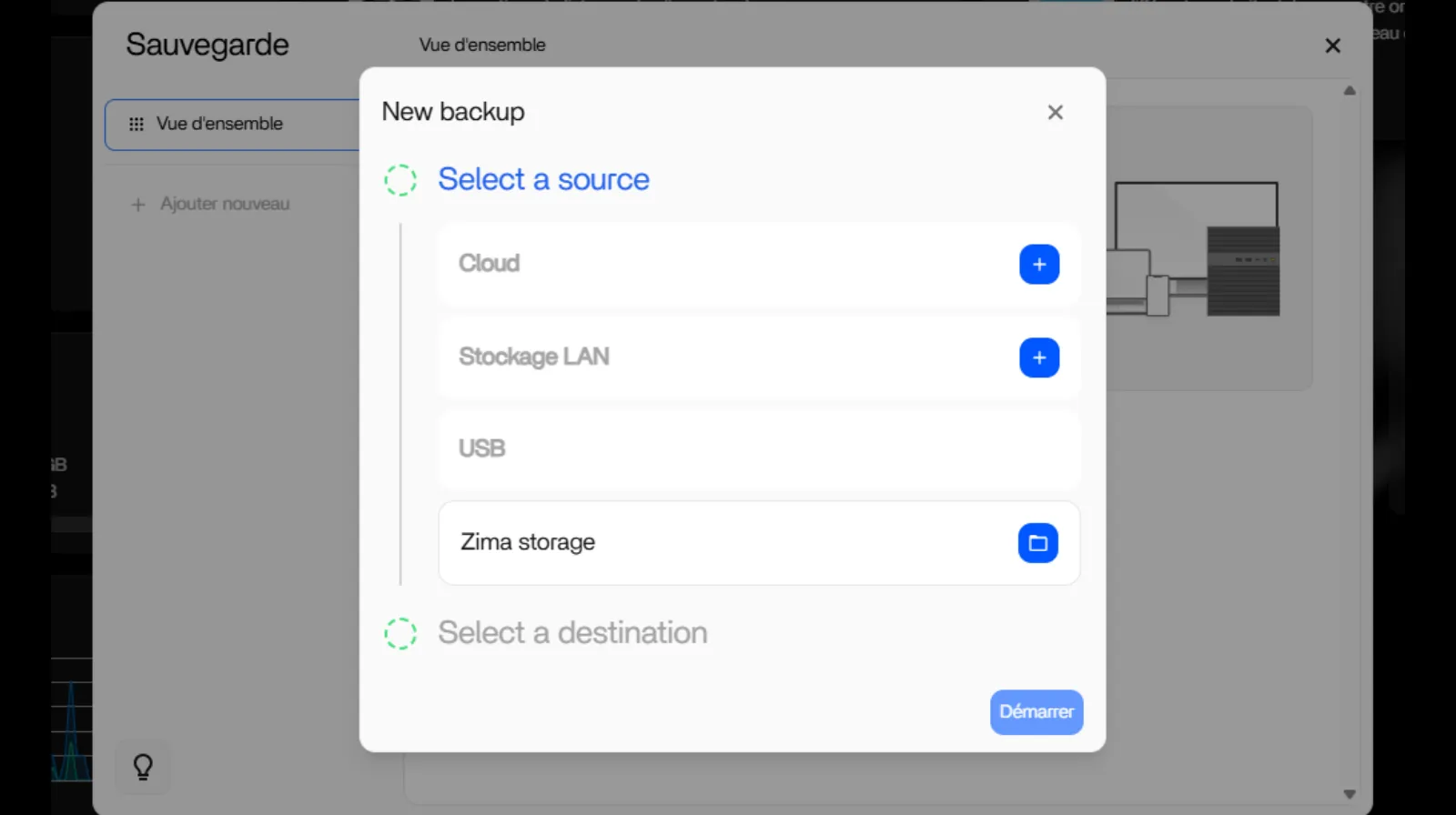Click the lightbulb tips icon bottom left
Viewport: 1456px width, 815px height.
[142, 767]
